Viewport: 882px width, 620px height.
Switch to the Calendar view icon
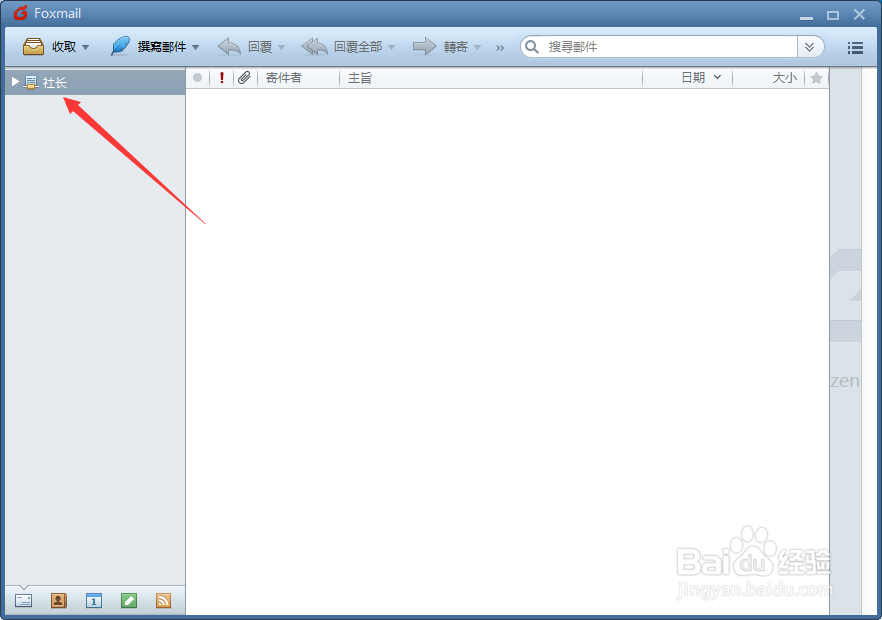93,600
